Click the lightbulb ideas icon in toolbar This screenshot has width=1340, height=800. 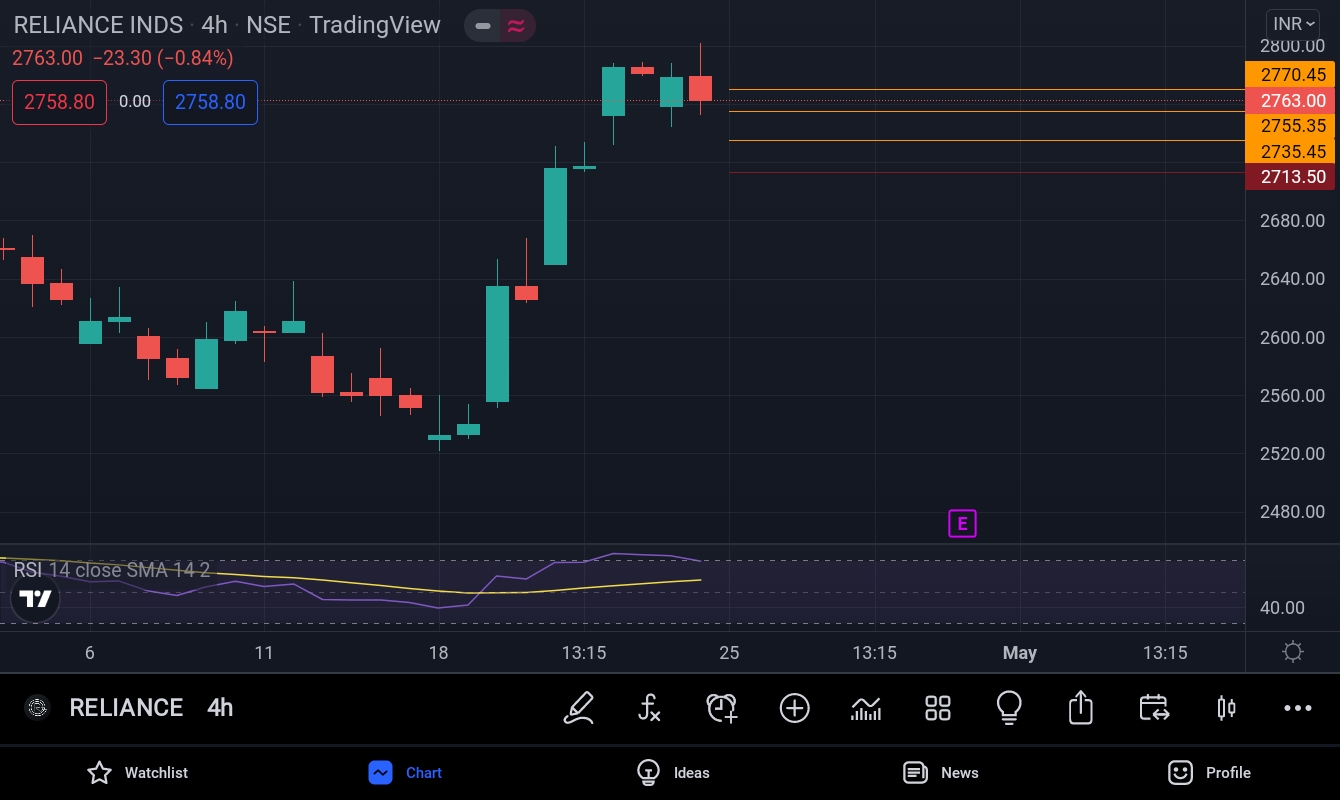(x=1009, y=708)
